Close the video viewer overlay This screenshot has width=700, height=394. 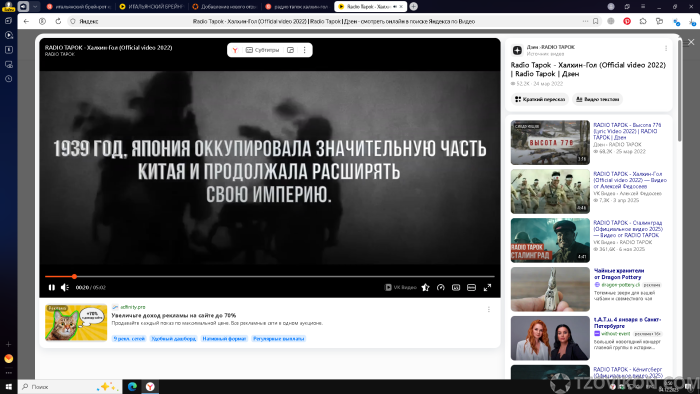(691, 42)
